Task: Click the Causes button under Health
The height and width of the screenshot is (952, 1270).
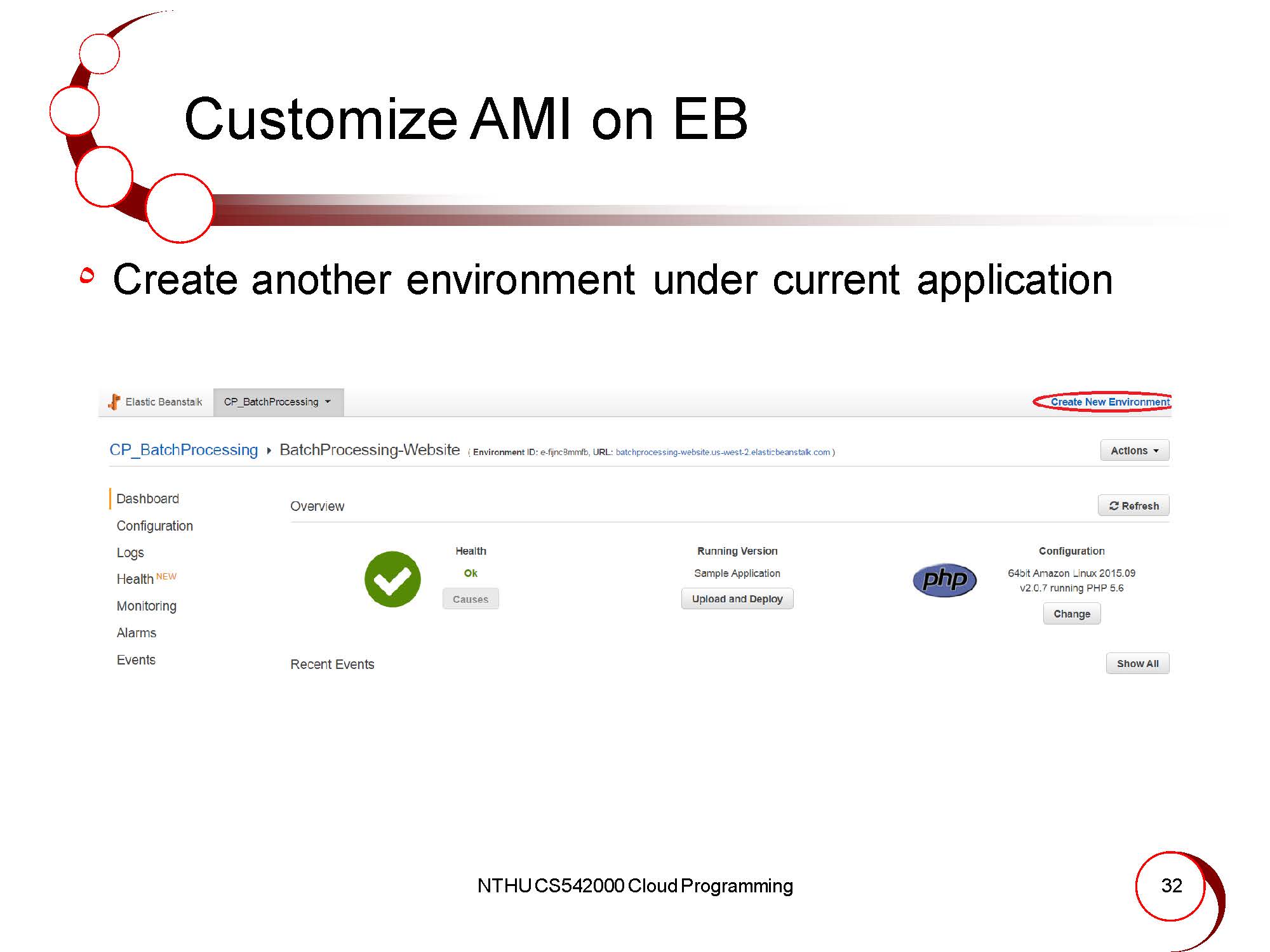Action: click(x=470, y=599)
